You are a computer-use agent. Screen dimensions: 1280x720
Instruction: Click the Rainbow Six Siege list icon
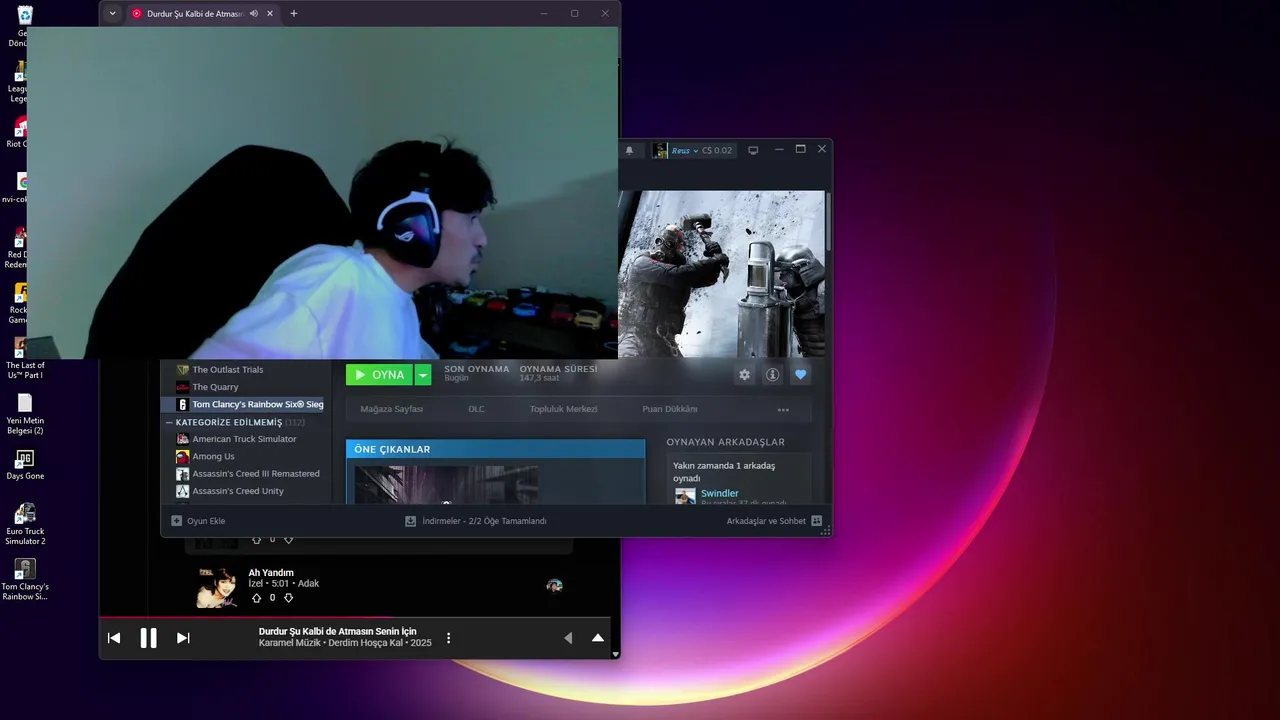[x=182, y=404]
